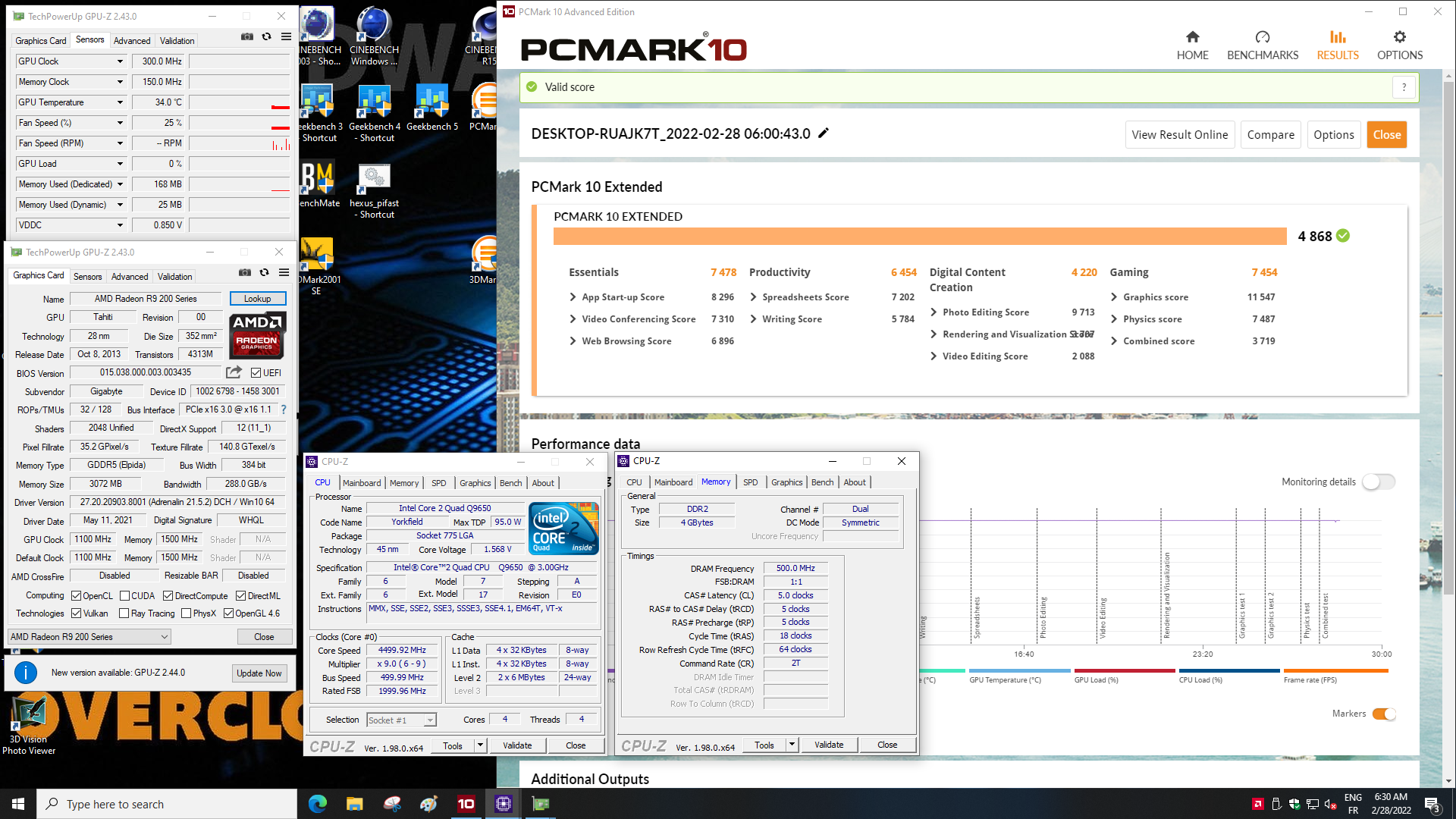The height and width of the screenshot is (819, 1456).
Task: Enable Monitoring details toggle
Action: [1378, 482]
